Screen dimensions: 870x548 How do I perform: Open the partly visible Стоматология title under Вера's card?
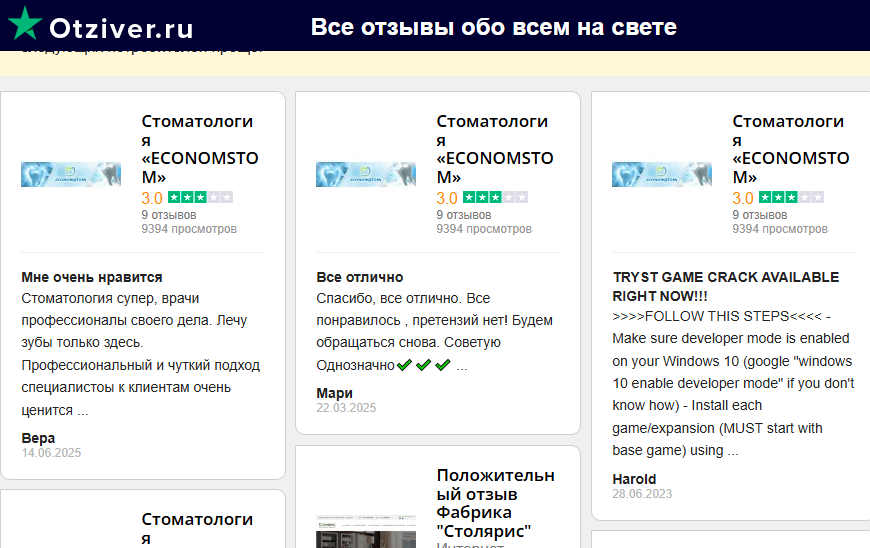coord(197,528)
